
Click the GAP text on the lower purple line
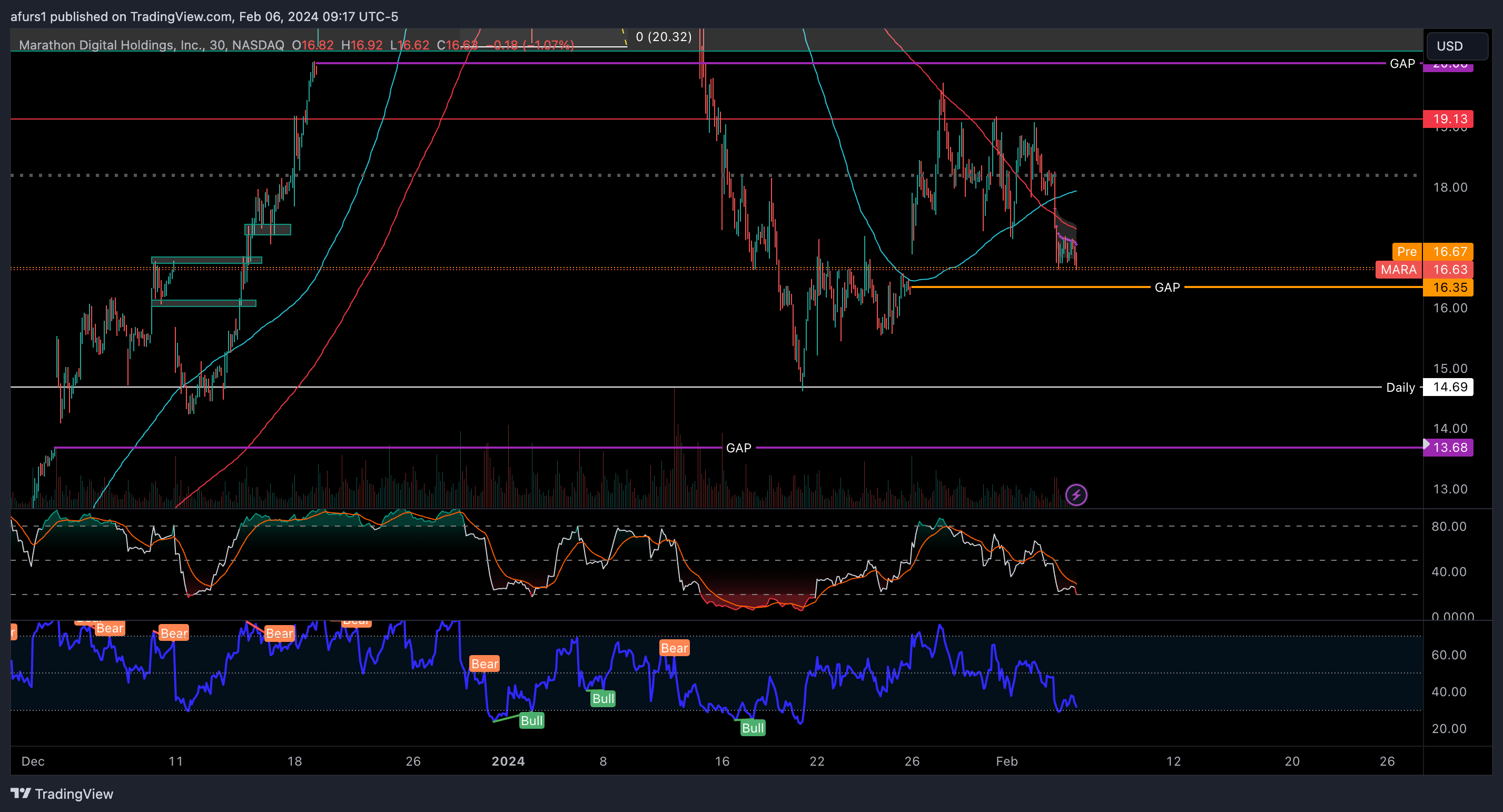point(738,448)
